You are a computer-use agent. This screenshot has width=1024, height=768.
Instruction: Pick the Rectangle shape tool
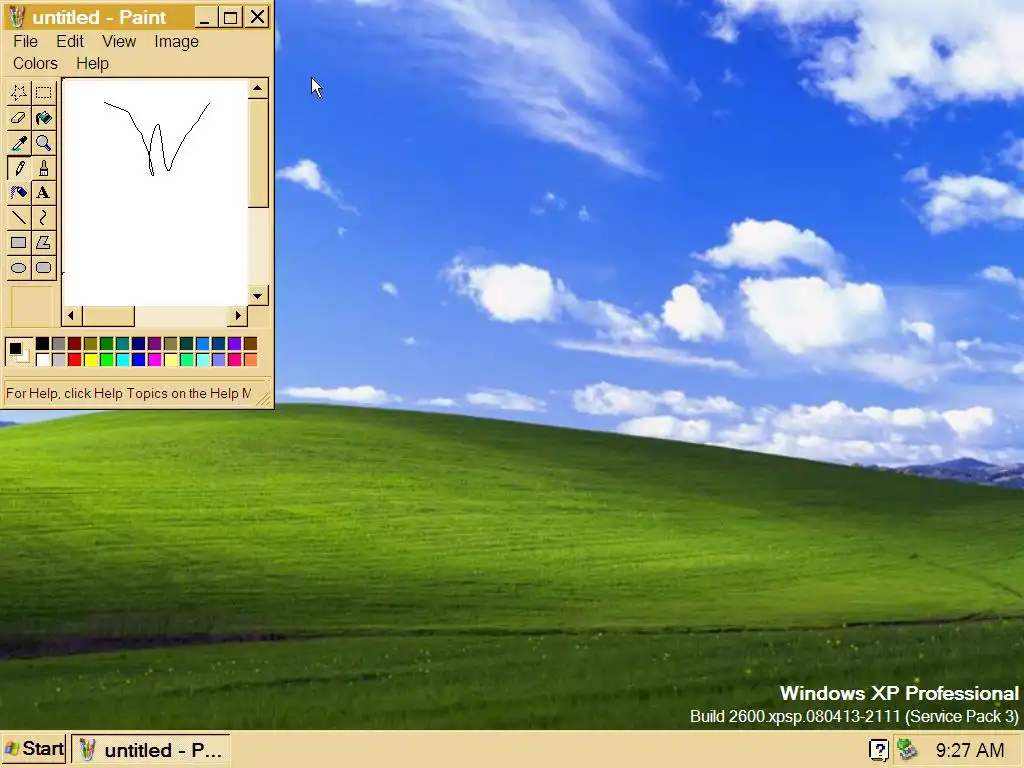(19, 243)
